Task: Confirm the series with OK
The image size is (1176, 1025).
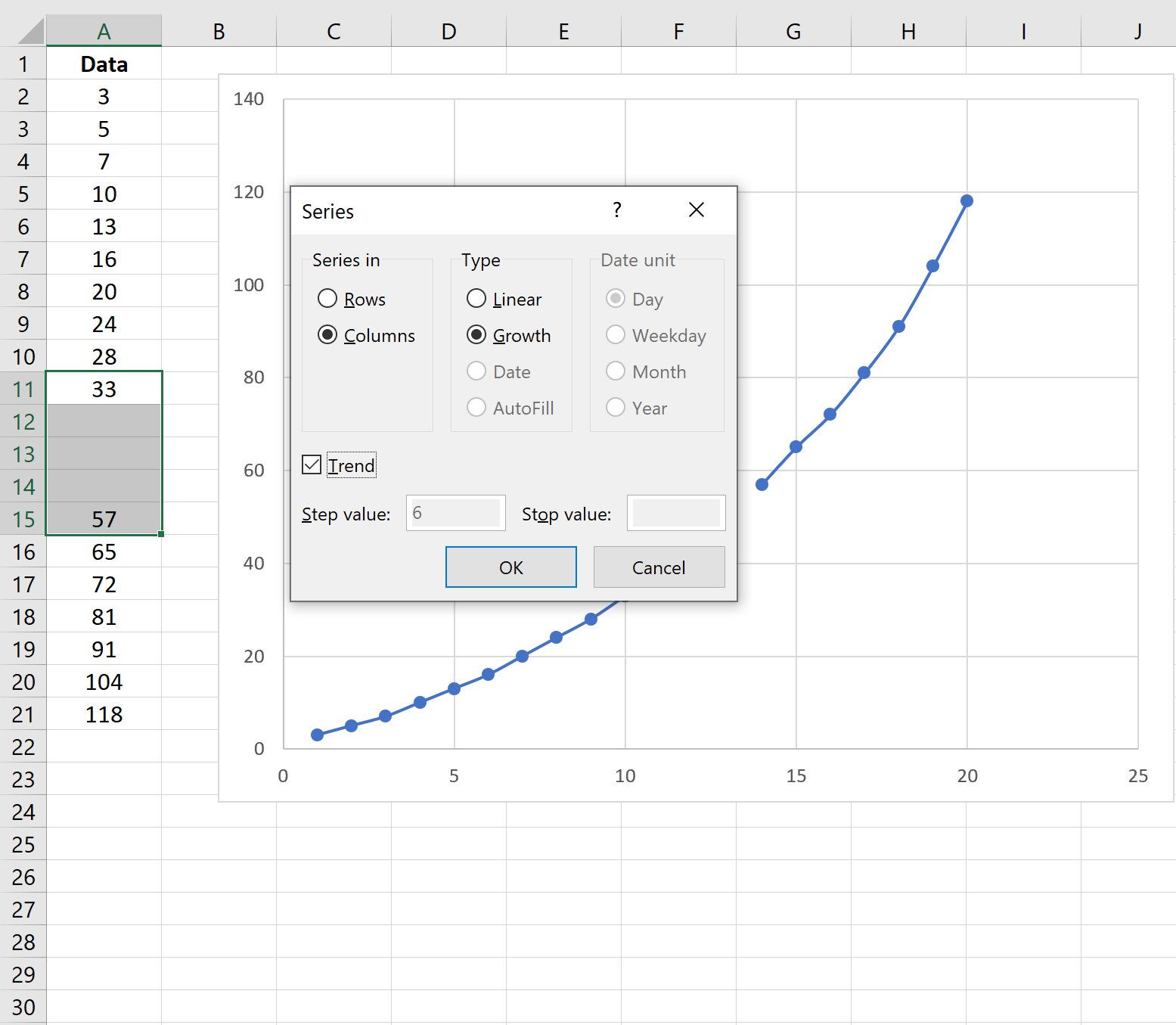Action: [510, 567]
